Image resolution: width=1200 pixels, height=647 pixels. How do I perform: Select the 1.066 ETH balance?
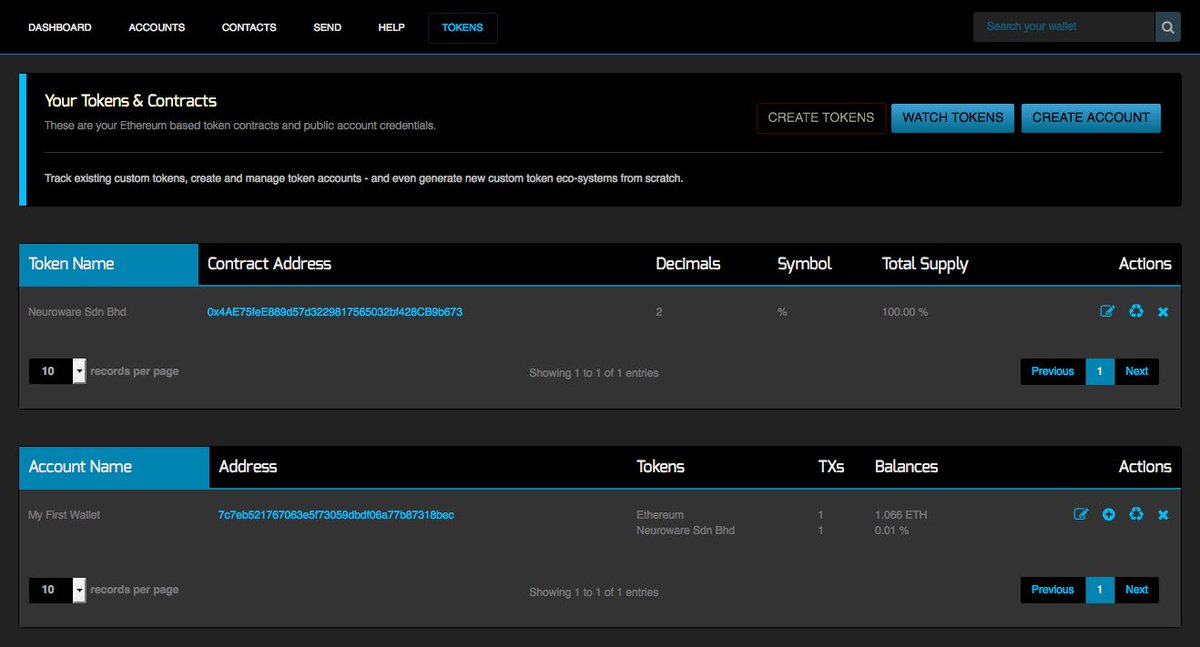coord(901,515)
